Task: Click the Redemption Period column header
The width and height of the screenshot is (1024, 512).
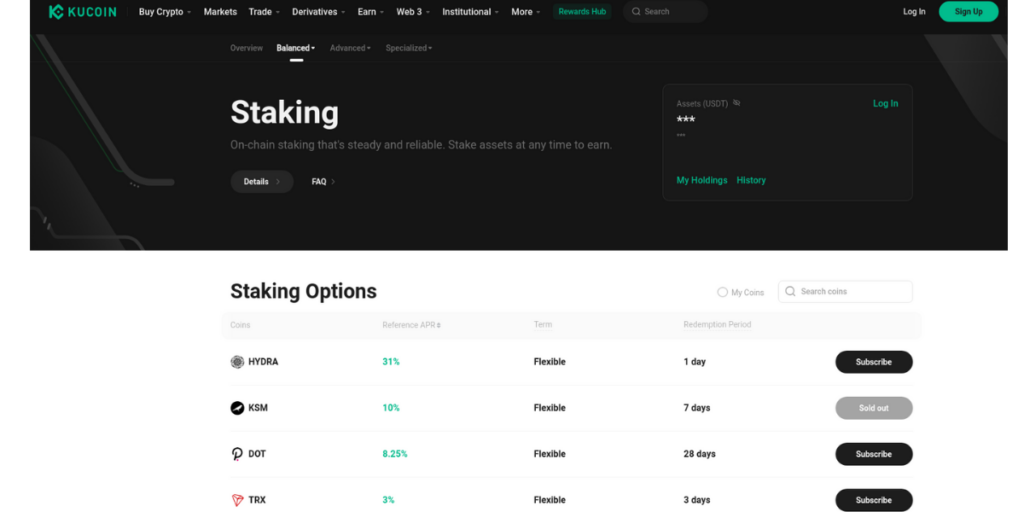Action: [717, 325]
